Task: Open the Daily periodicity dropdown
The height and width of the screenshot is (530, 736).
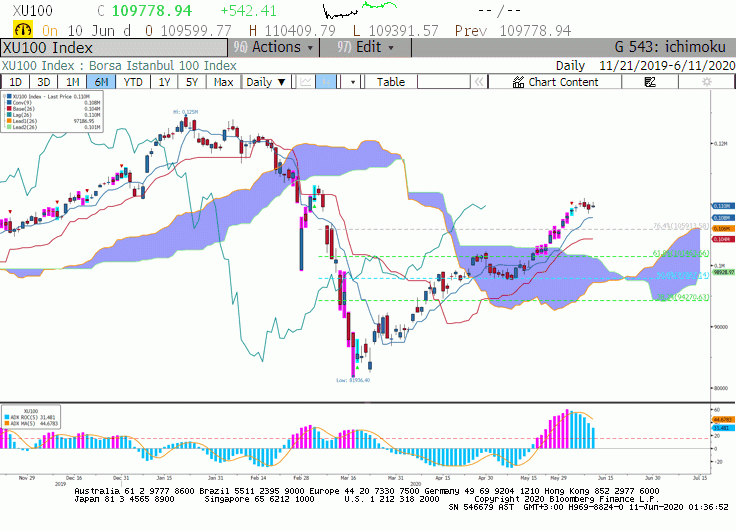Action: [266, 82]
